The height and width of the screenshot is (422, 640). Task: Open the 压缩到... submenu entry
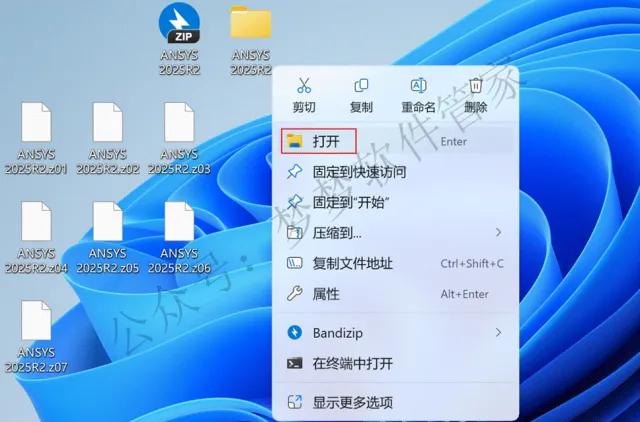tap(395, 233)
